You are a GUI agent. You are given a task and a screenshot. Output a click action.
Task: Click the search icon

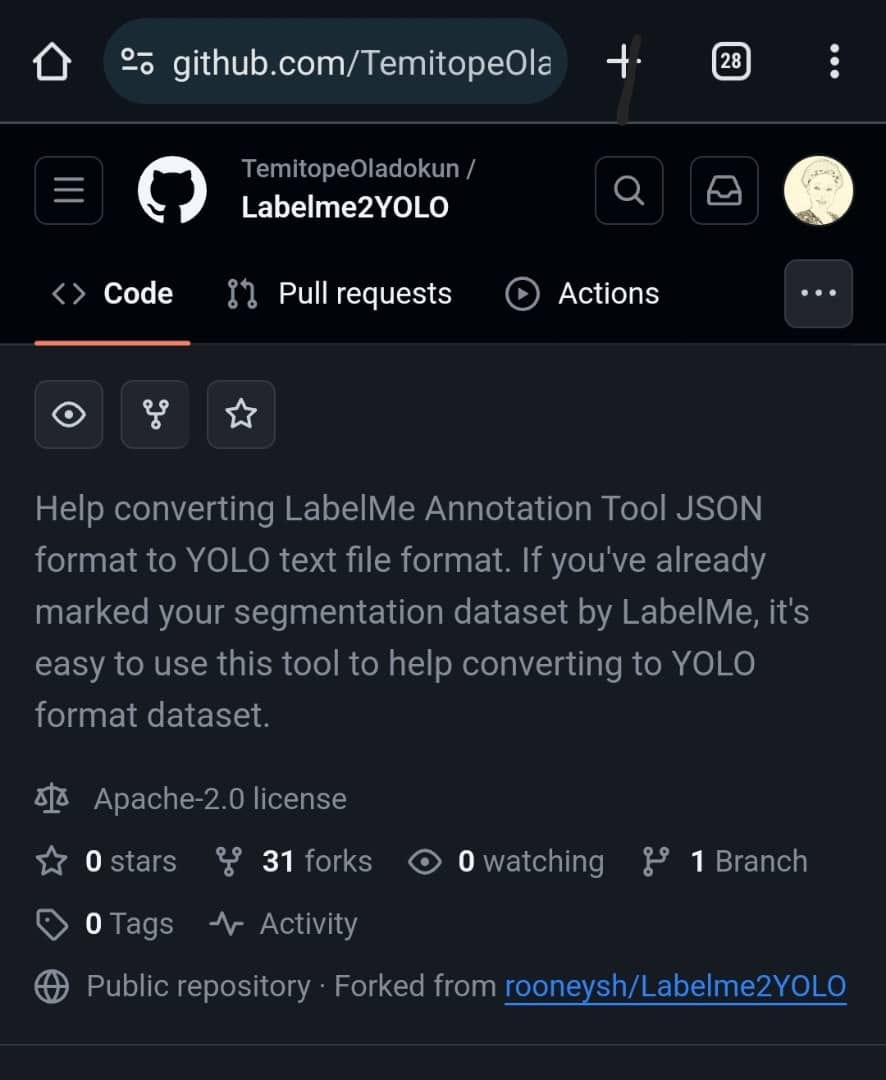[x=628, y=190]
